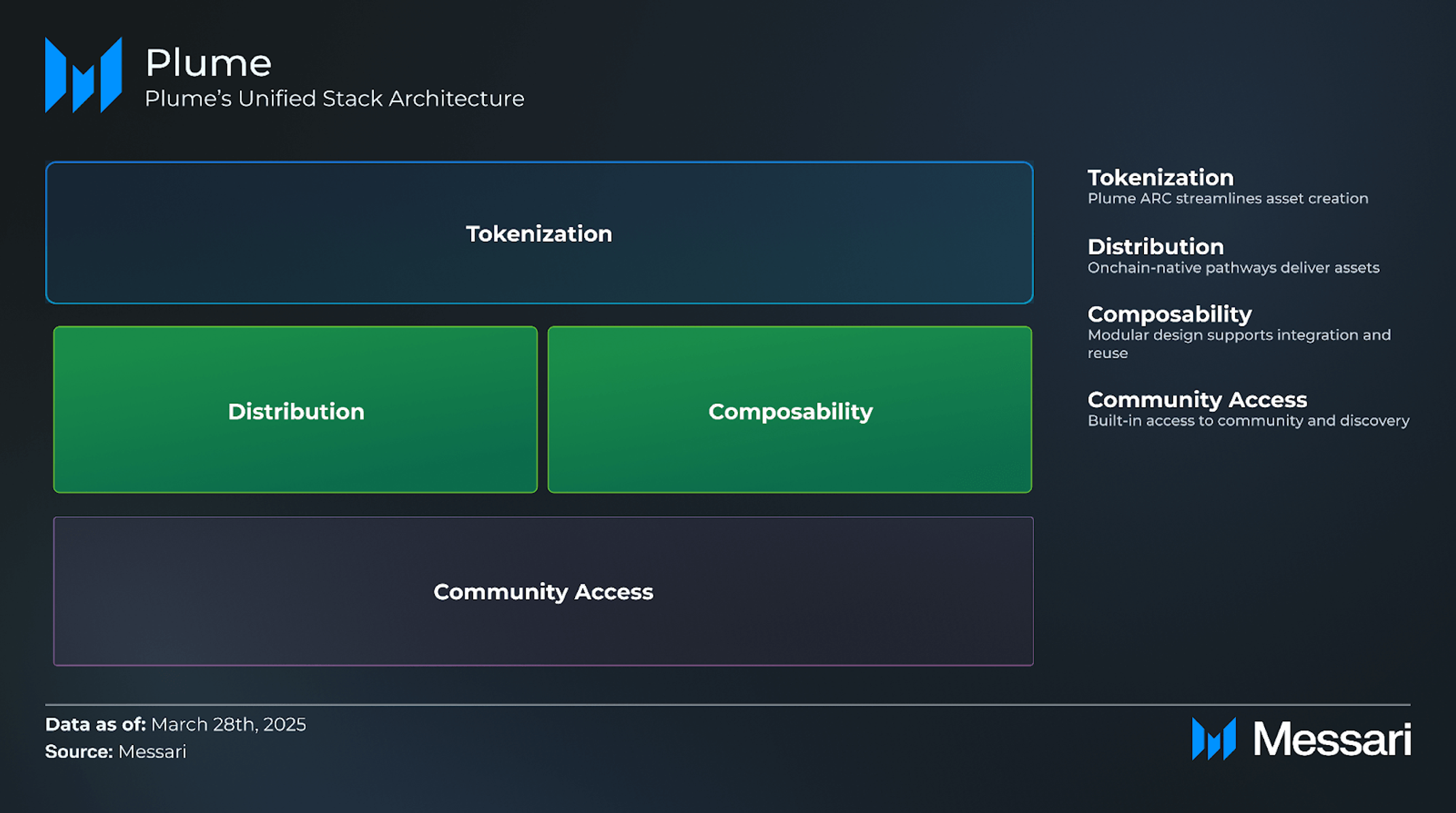Screen dimensions: 1456x813
Task: Select the green Distribution block
Action: click(296, 410)
